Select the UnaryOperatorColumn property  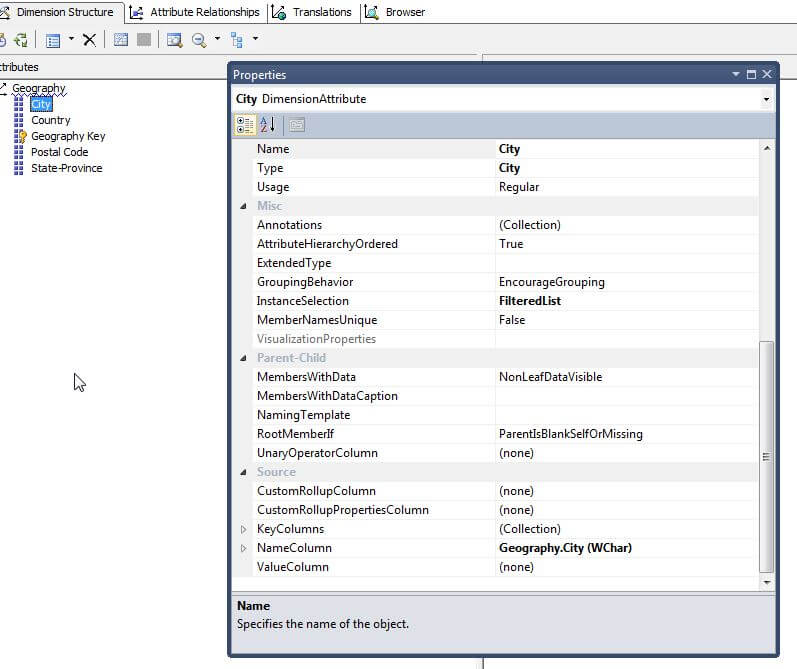point(505,453)
